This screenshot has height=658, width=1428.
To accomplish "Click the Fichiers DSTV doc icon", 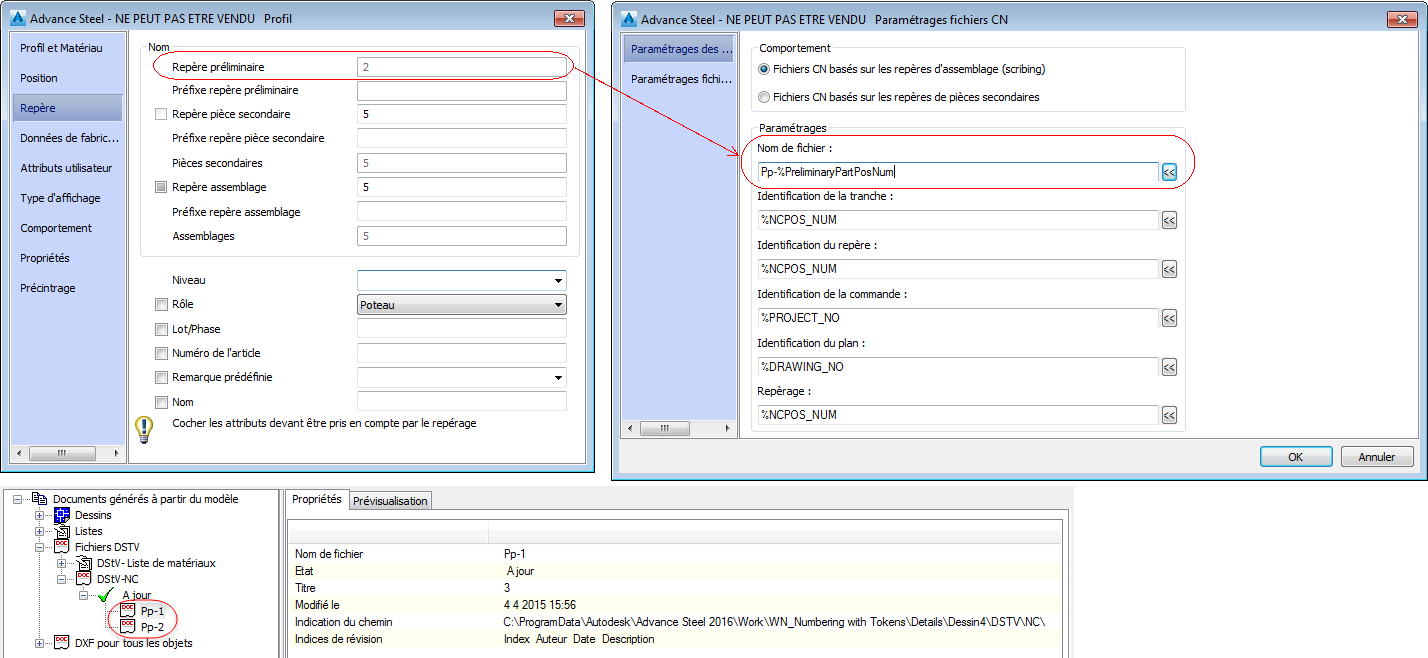I will pos(62,547).
